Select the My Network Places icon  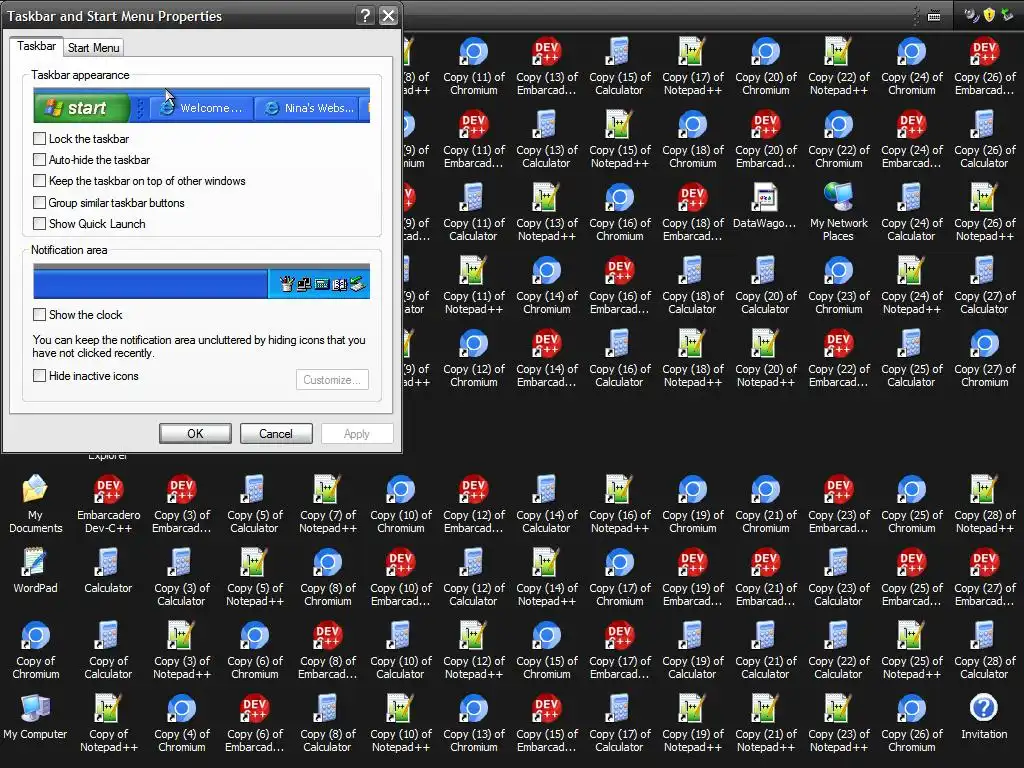pos(839,212)
